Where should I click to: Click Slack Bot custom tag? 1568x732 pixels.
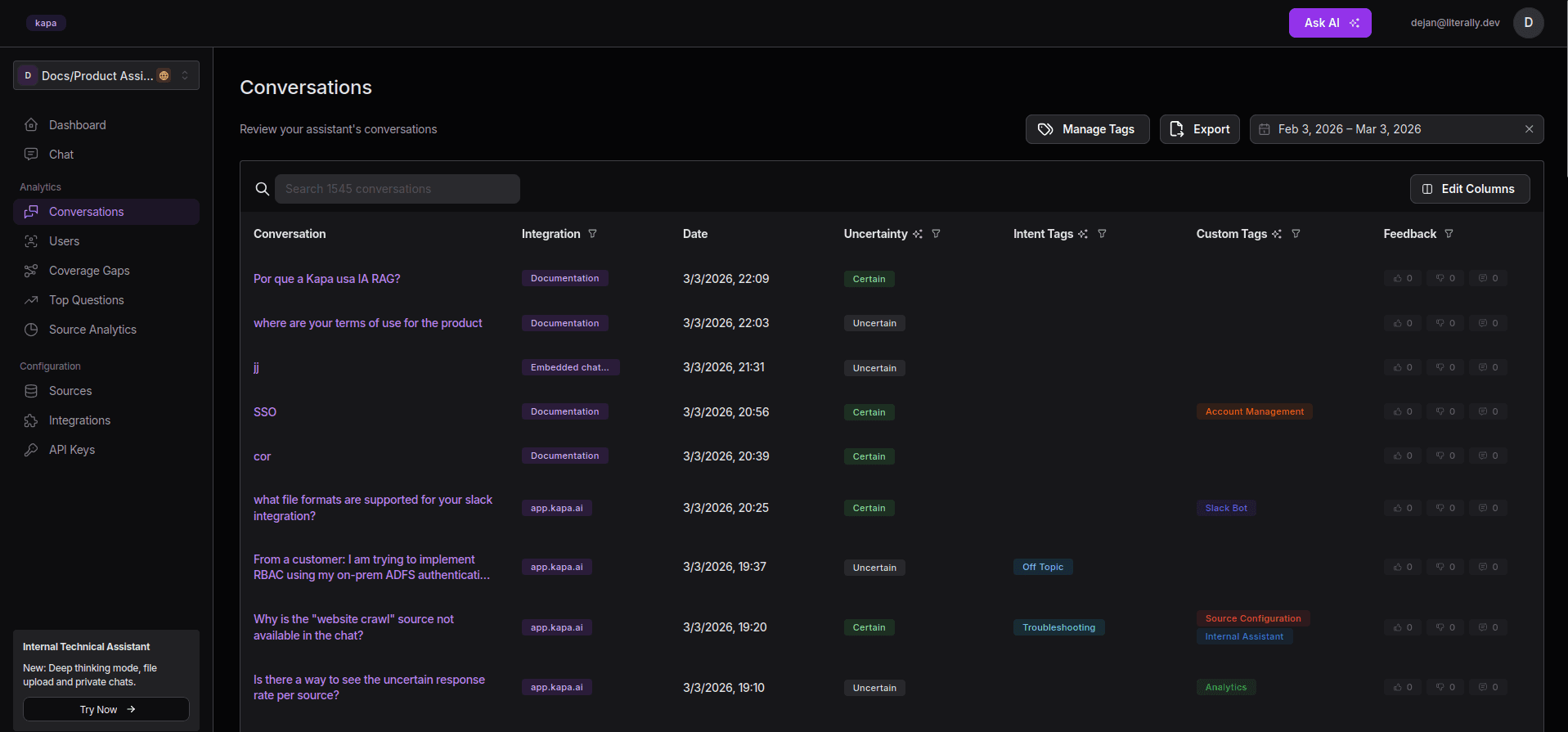pos(1226,508)
